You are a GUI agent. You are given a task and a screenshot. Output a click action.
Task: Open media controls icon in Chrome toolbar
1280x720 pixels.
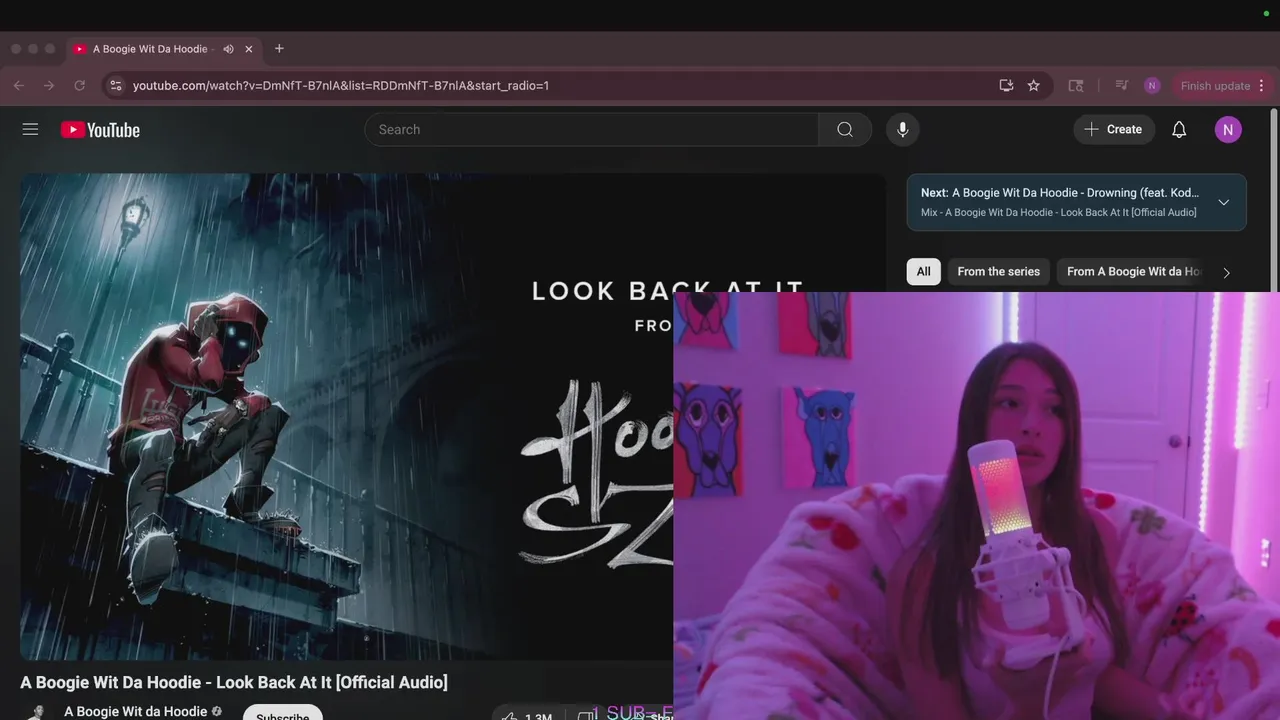pos(1122,86)
